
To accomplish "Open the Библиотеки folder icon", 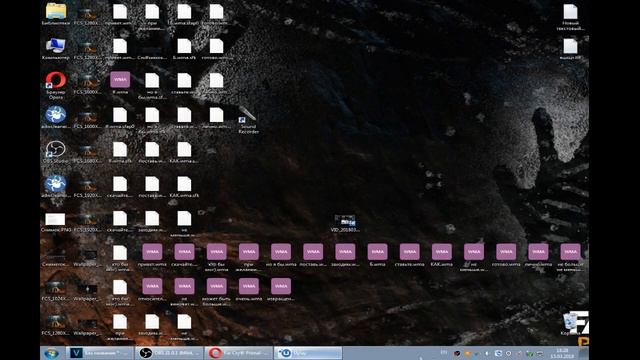I will tap(56, 11).
